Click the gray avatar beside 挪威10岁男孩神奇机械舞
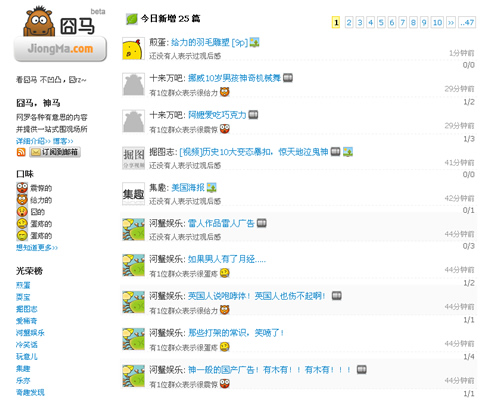 pyautogui.click(x=133, y=84)
